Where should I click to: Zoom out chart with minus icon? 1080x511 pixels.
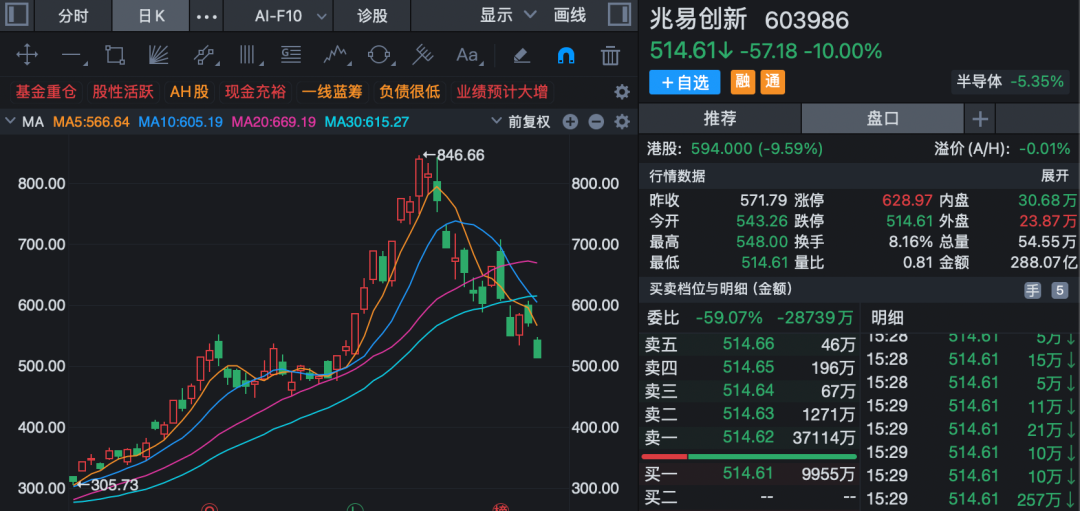pos(596,122)
